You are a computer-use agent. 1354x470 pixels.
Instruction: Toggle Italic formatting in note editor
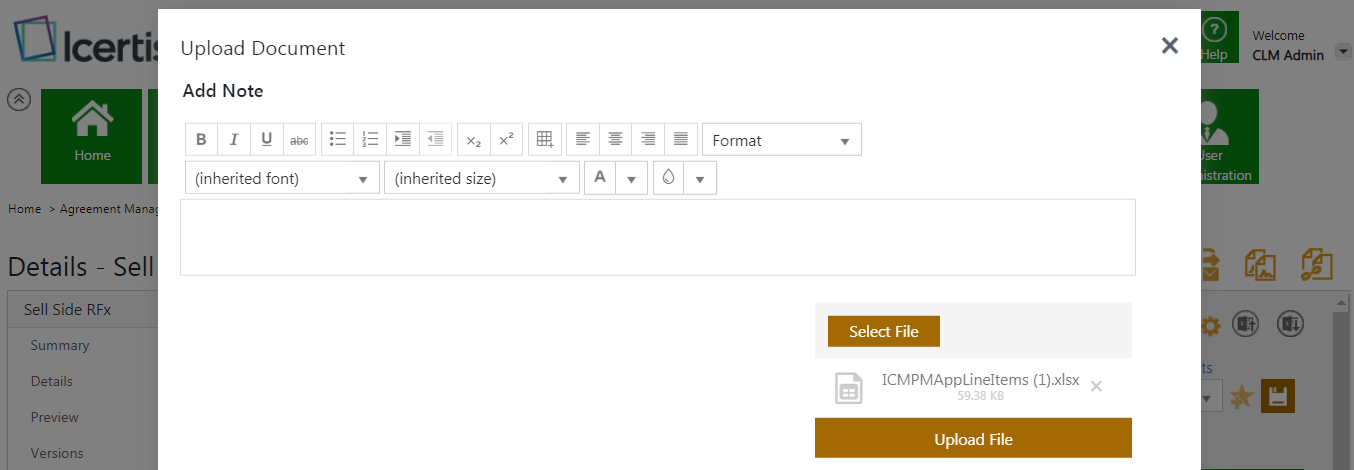[x=234, y=140]
